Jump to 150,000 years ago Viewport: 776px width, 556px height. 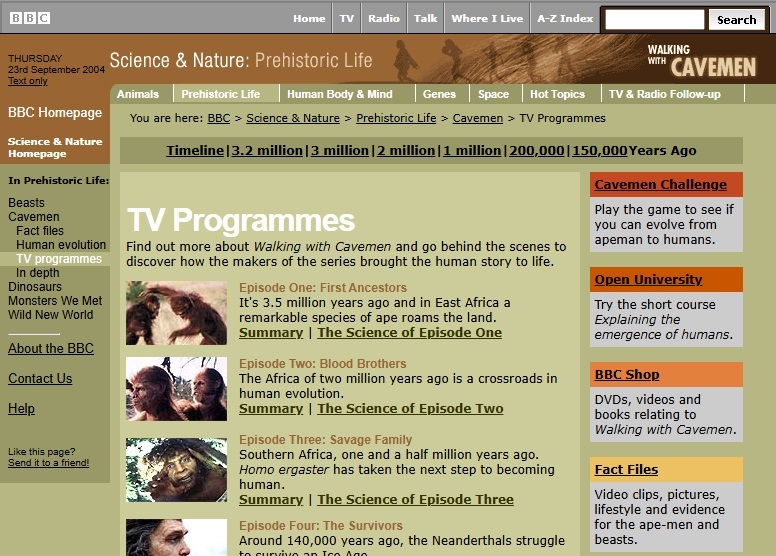click(x=600, y=151)
